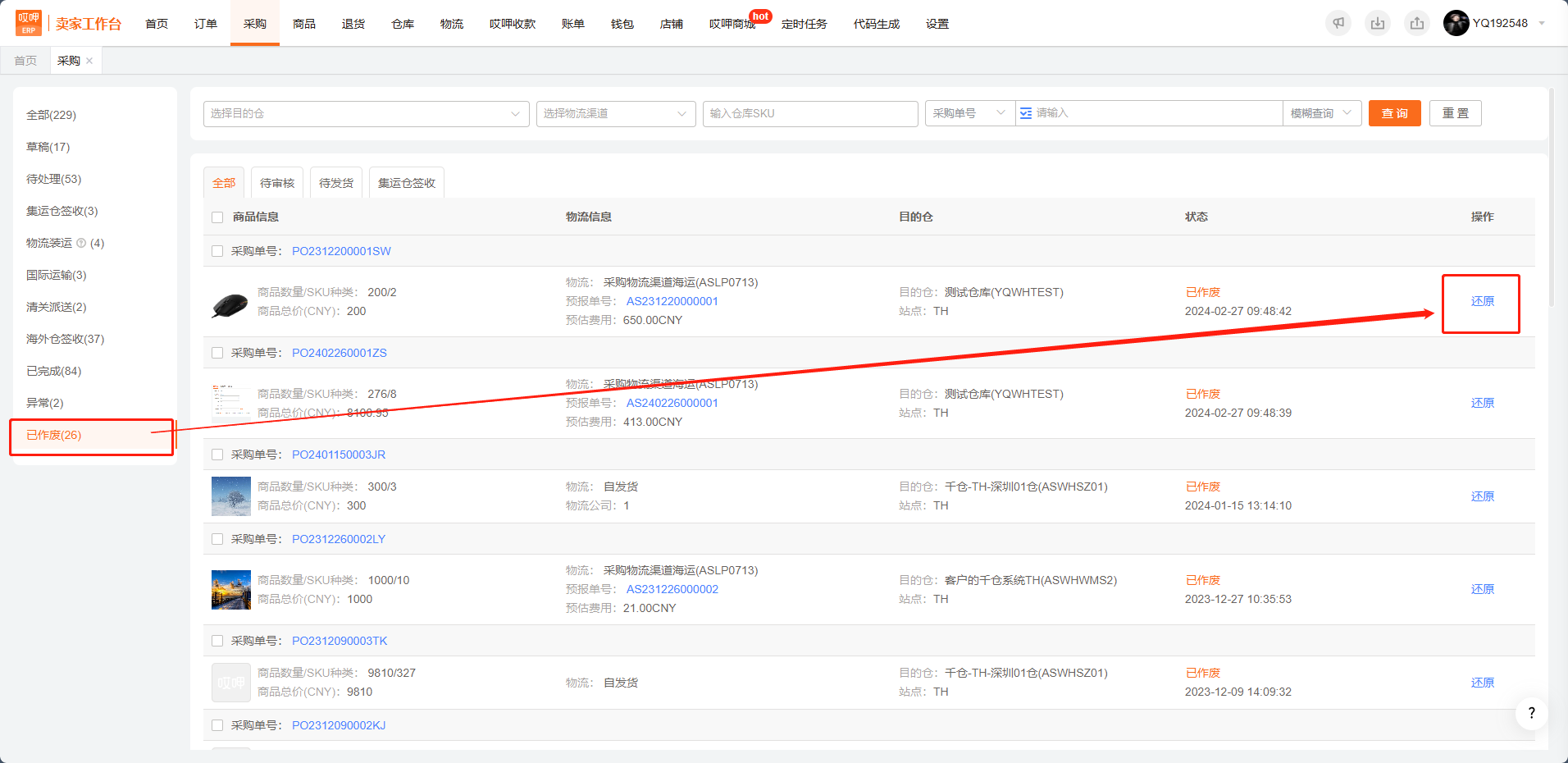Image resolution: width=1568 pixels, height=763 pixels.
Task: Expand the account menu arrow beside YQ192548
Action: [1542, 23]
